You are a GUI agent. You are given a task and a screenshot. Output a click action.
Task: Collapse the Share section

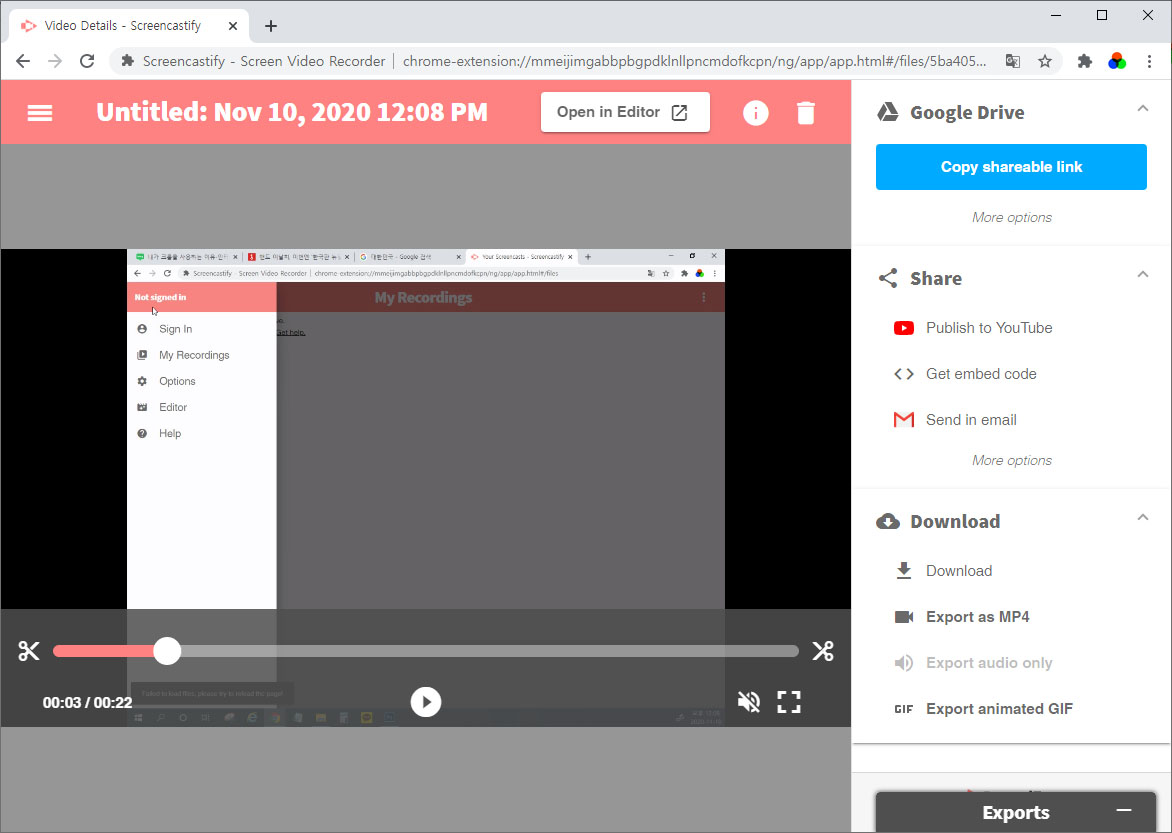click(1142, 274)
